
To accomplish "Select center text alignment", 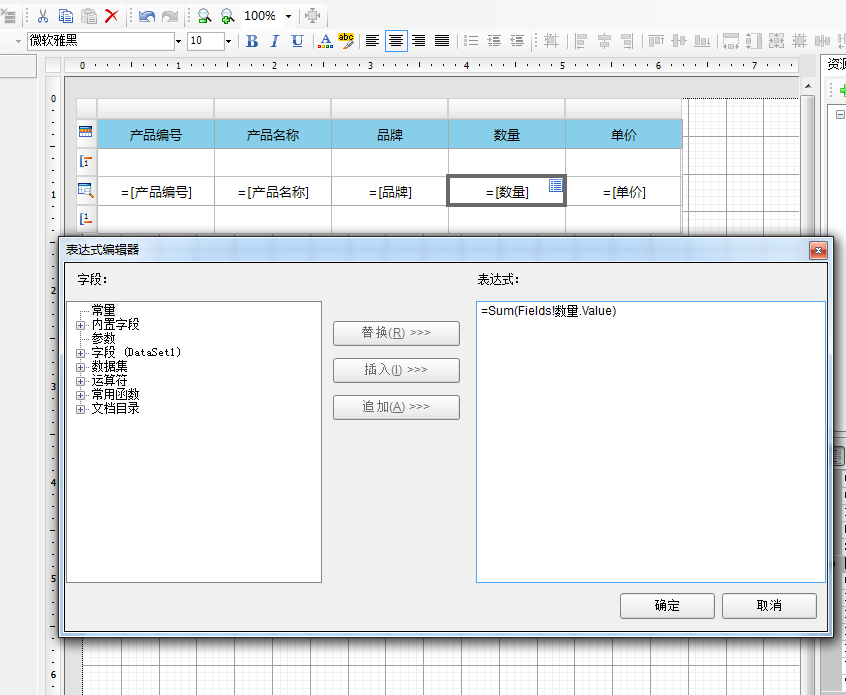I will pos(396,40).
